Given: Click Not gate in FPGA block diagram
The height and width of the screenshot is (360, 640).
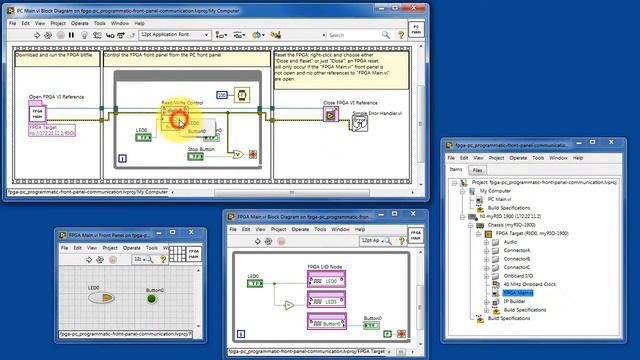Looking at the screenshot, I should pyautogui.click(x=289, y=305).
